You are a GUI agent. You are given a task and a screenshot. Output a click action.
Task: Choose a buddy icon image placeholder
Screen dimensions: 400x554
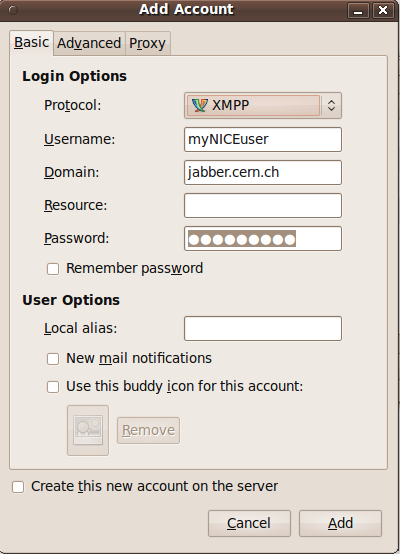(x=88, y=430)
